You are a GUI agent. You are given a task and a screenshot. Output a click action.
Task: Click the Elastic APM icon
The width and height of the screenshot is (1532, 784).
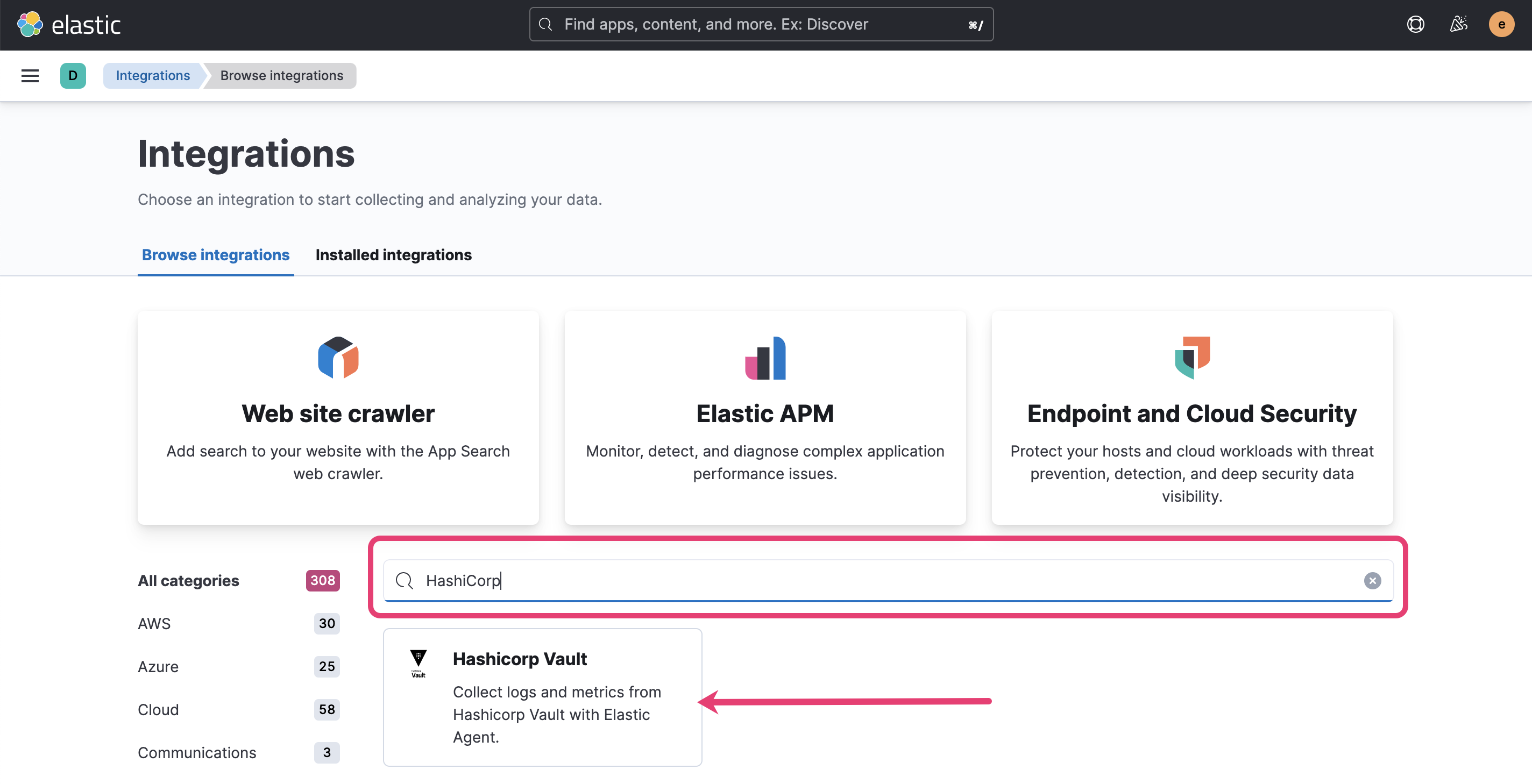(x=765, y=358)
